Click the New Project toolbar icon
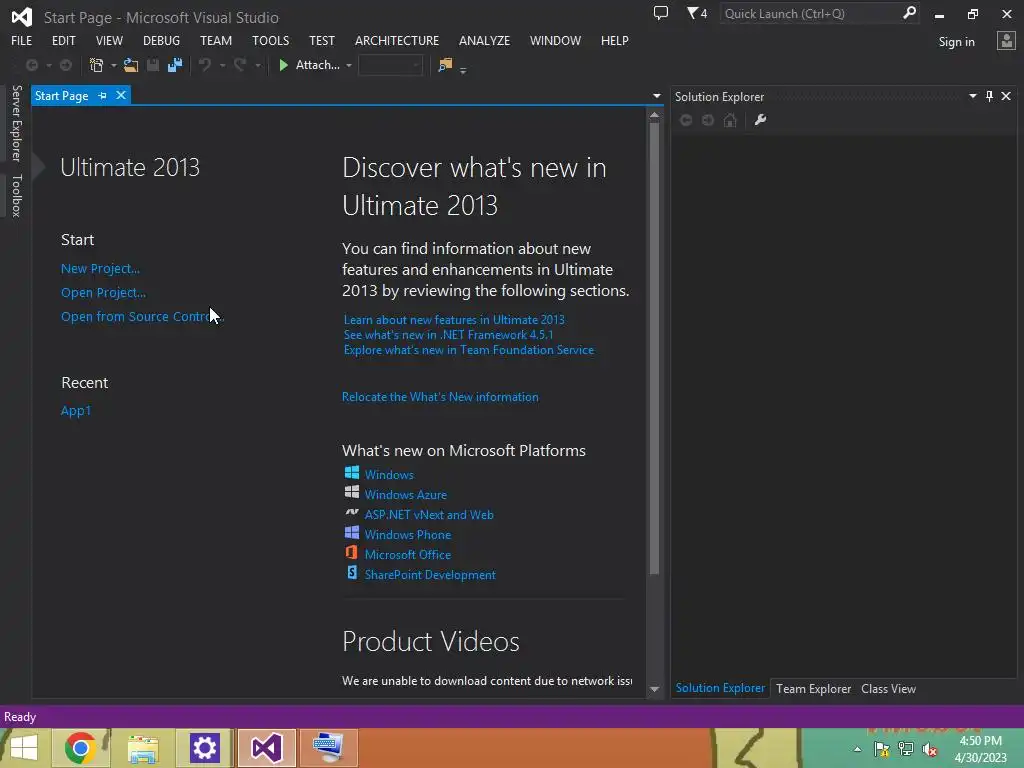Viewport: 1024px width, 768px height. (97, 65)
